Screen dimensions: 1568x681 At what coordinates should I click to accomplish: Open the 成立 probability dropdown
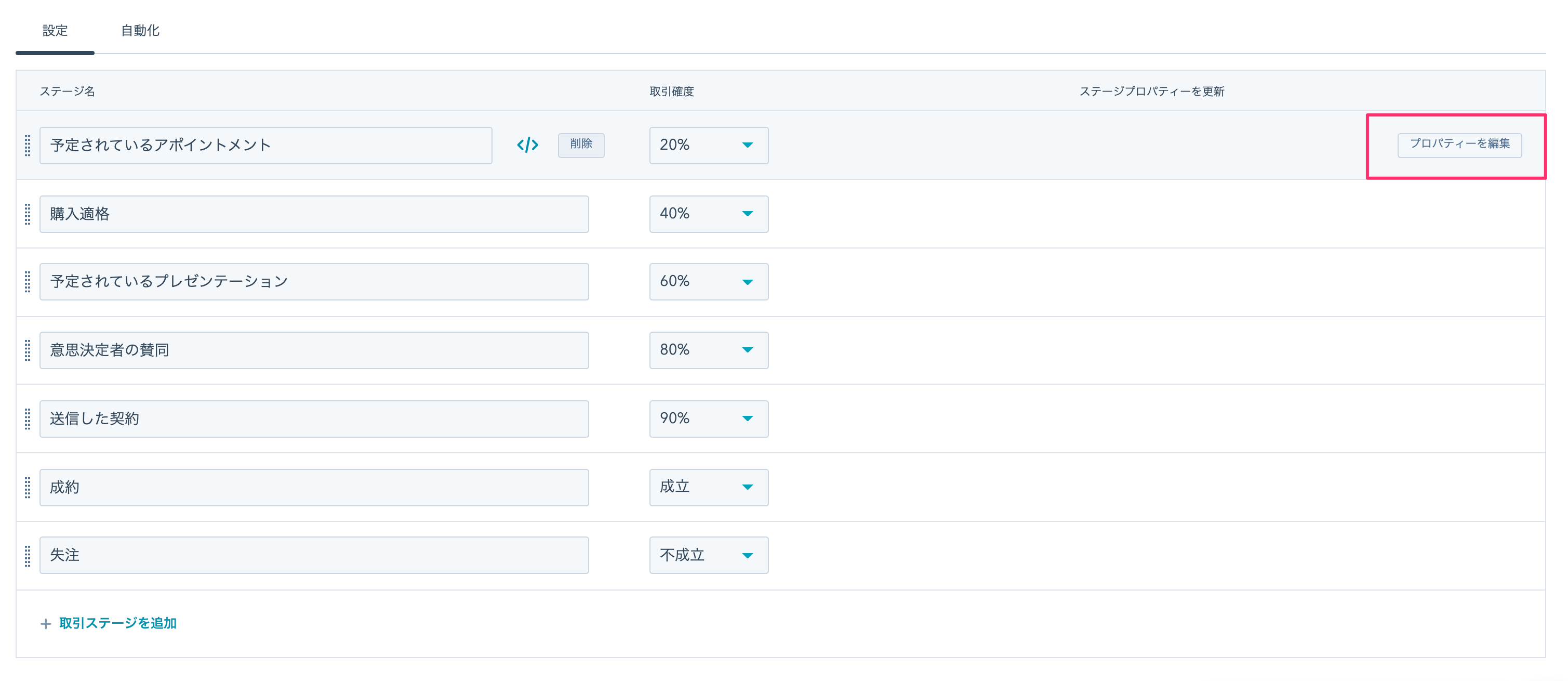(x=709, y=487)
